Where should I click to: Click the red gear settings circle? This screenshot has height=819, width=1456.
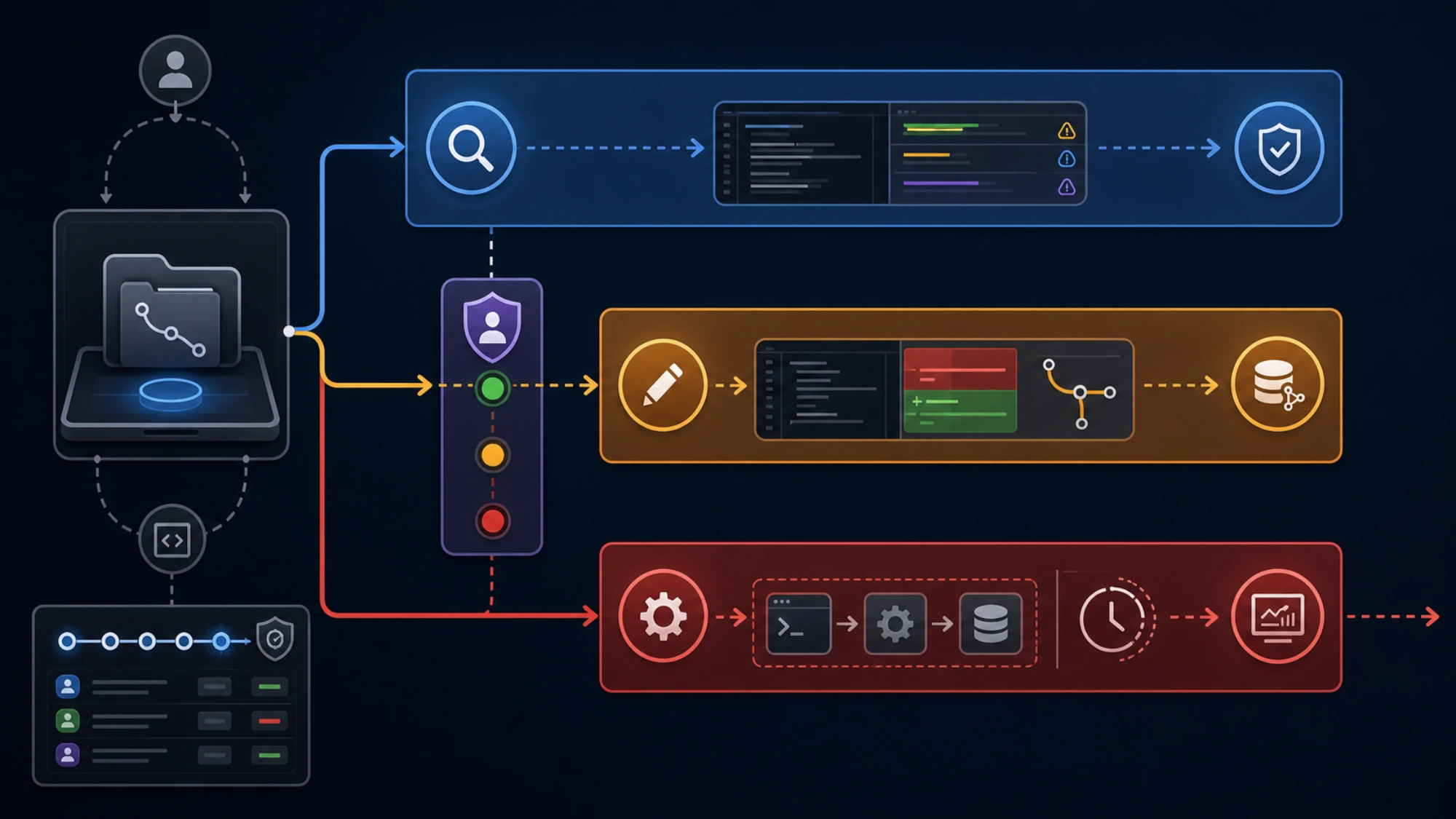click(662, 616)
